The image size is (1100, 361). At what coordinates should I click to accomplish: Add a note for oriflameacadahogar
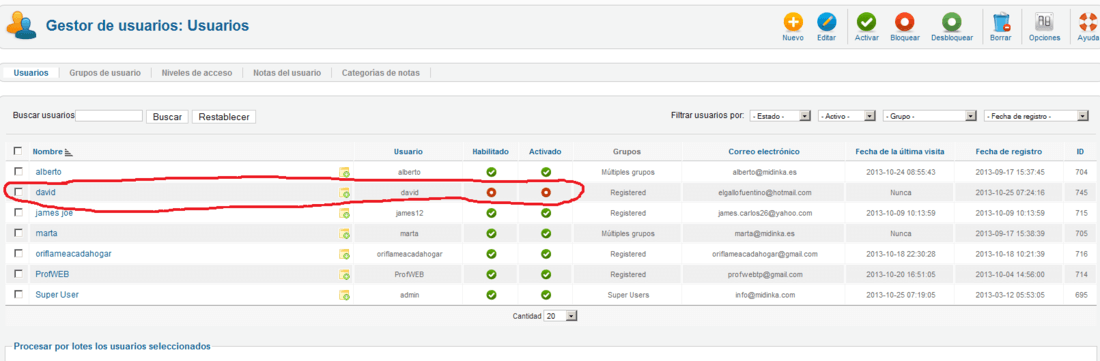(344, 254)
